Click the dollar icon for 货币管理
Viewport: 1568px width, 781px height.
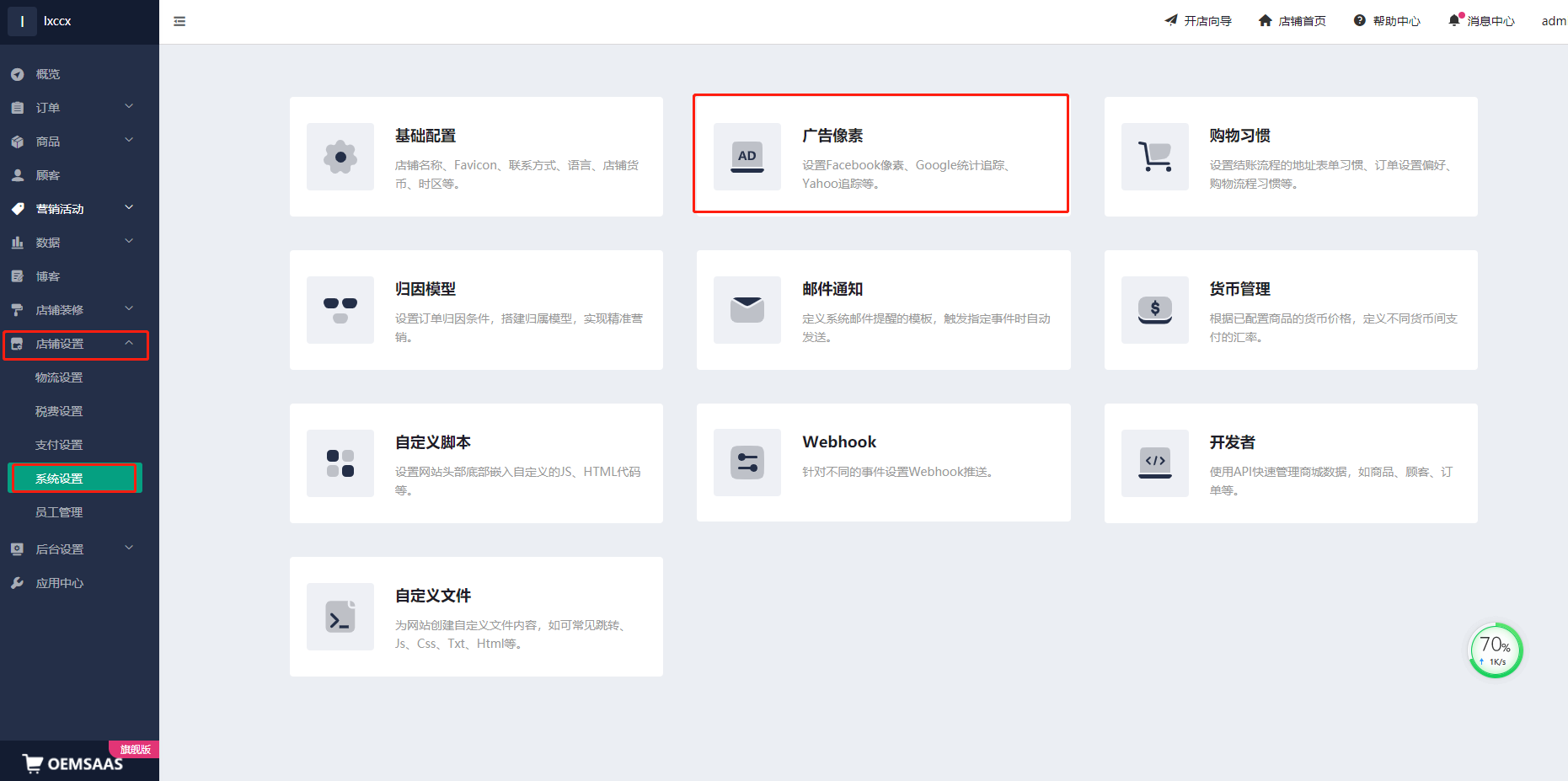pos(1155,310)
